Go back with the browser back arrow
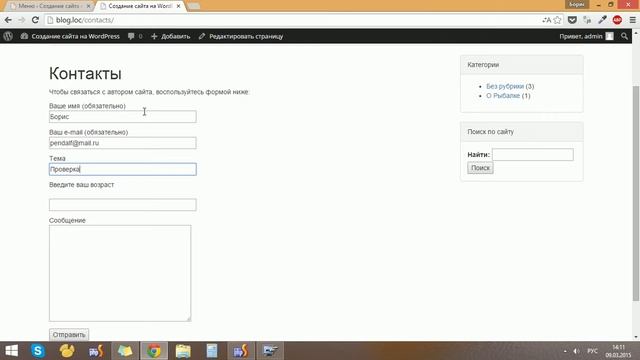The image size is (640, 360). (8, 20)
